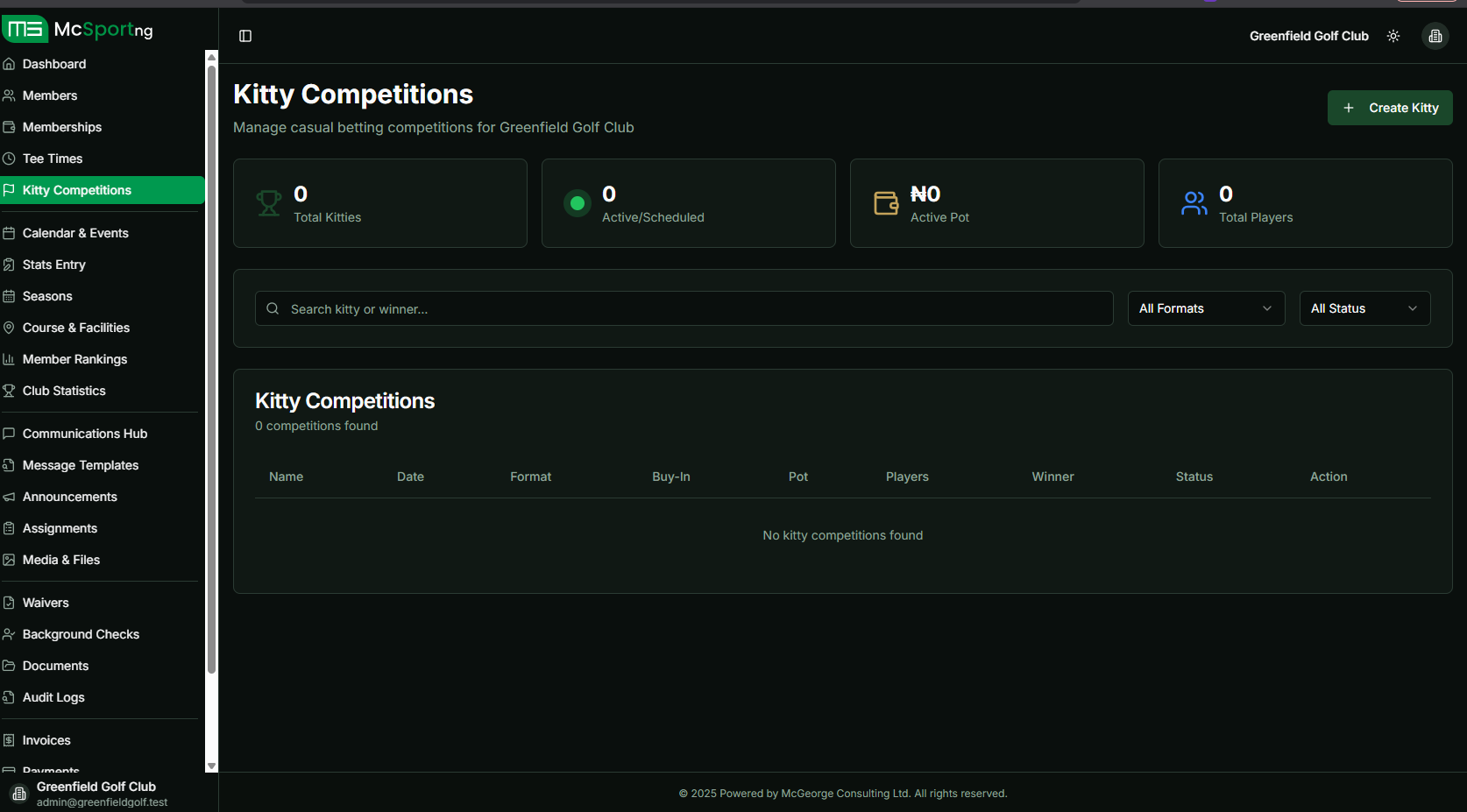Screen dimensions: 1467x812
Task: Switch theme using the sun icon
Action: [1393, 36]
